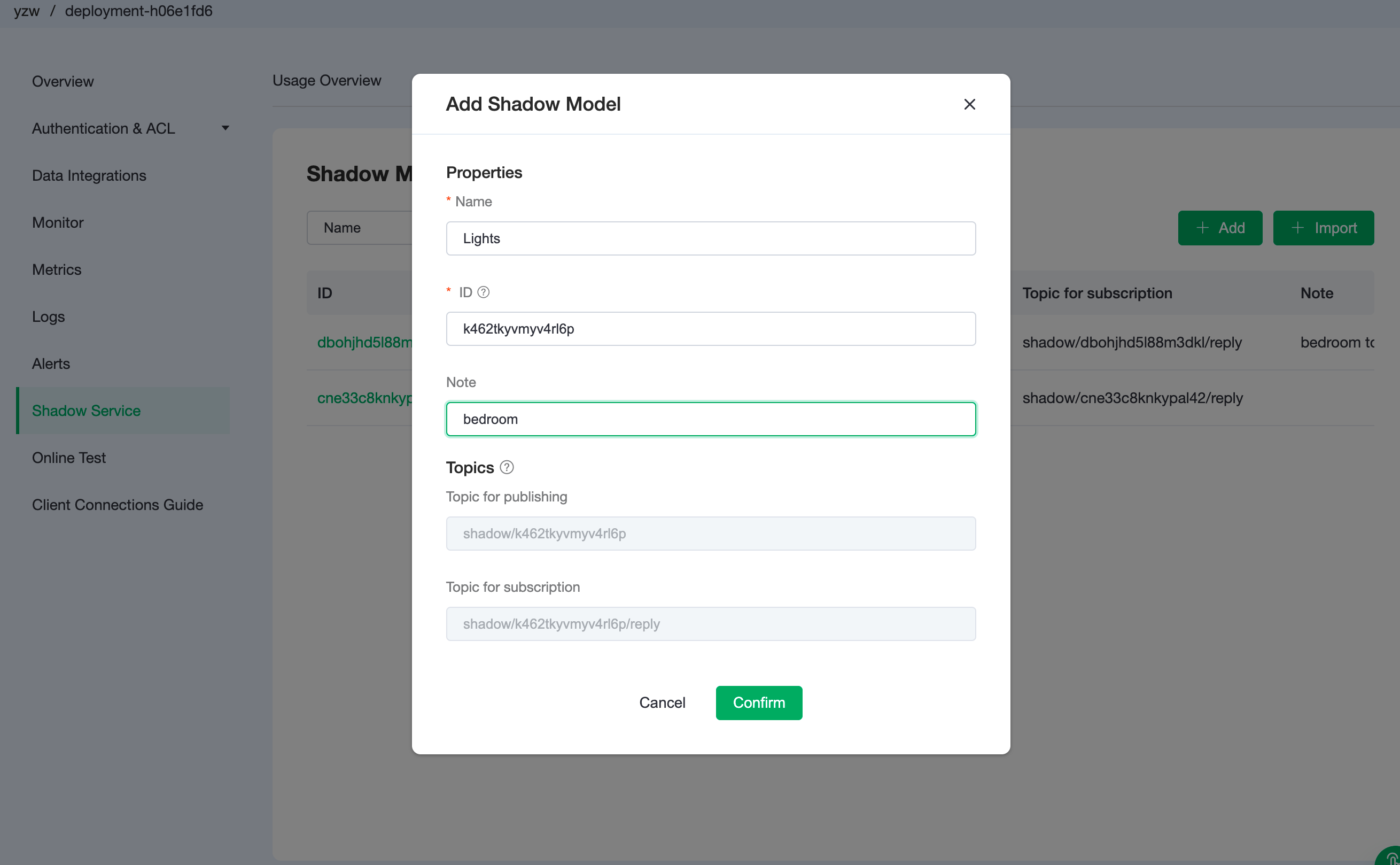Image resolution: width=1400 pixels, height=865 pixels.
Task: Open Online Test in sidebar
Action: (x=68, y=458)
